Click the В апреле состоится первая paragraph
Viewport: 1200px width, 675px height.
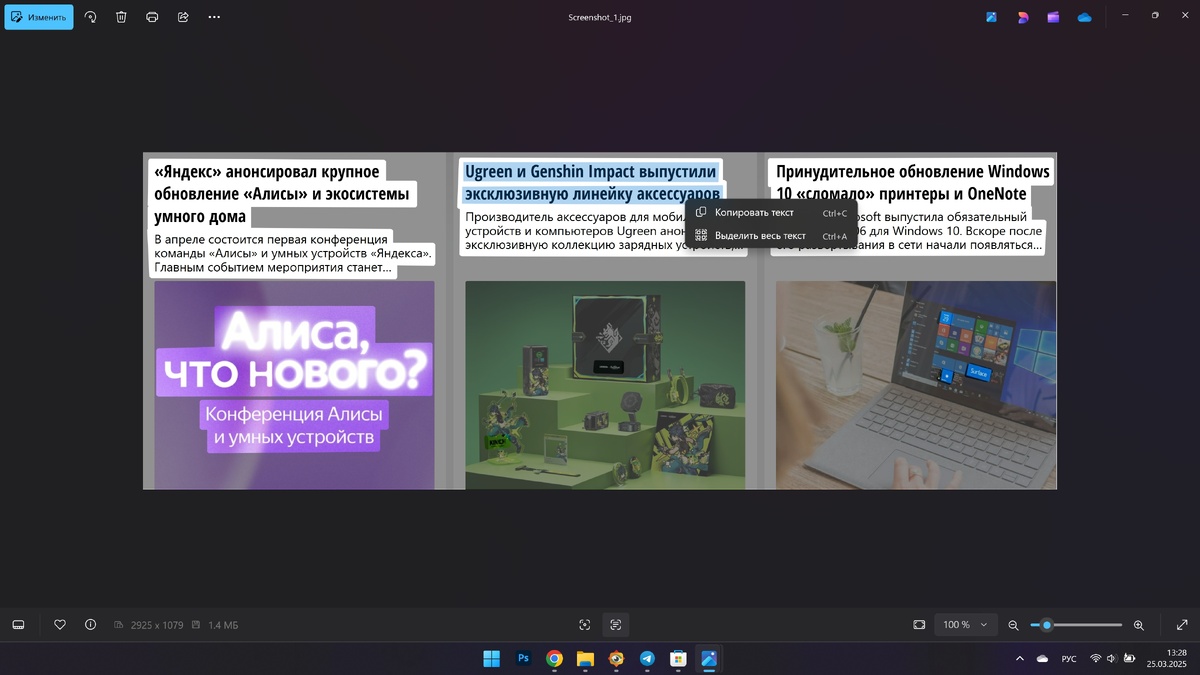(x=292, y=254)
